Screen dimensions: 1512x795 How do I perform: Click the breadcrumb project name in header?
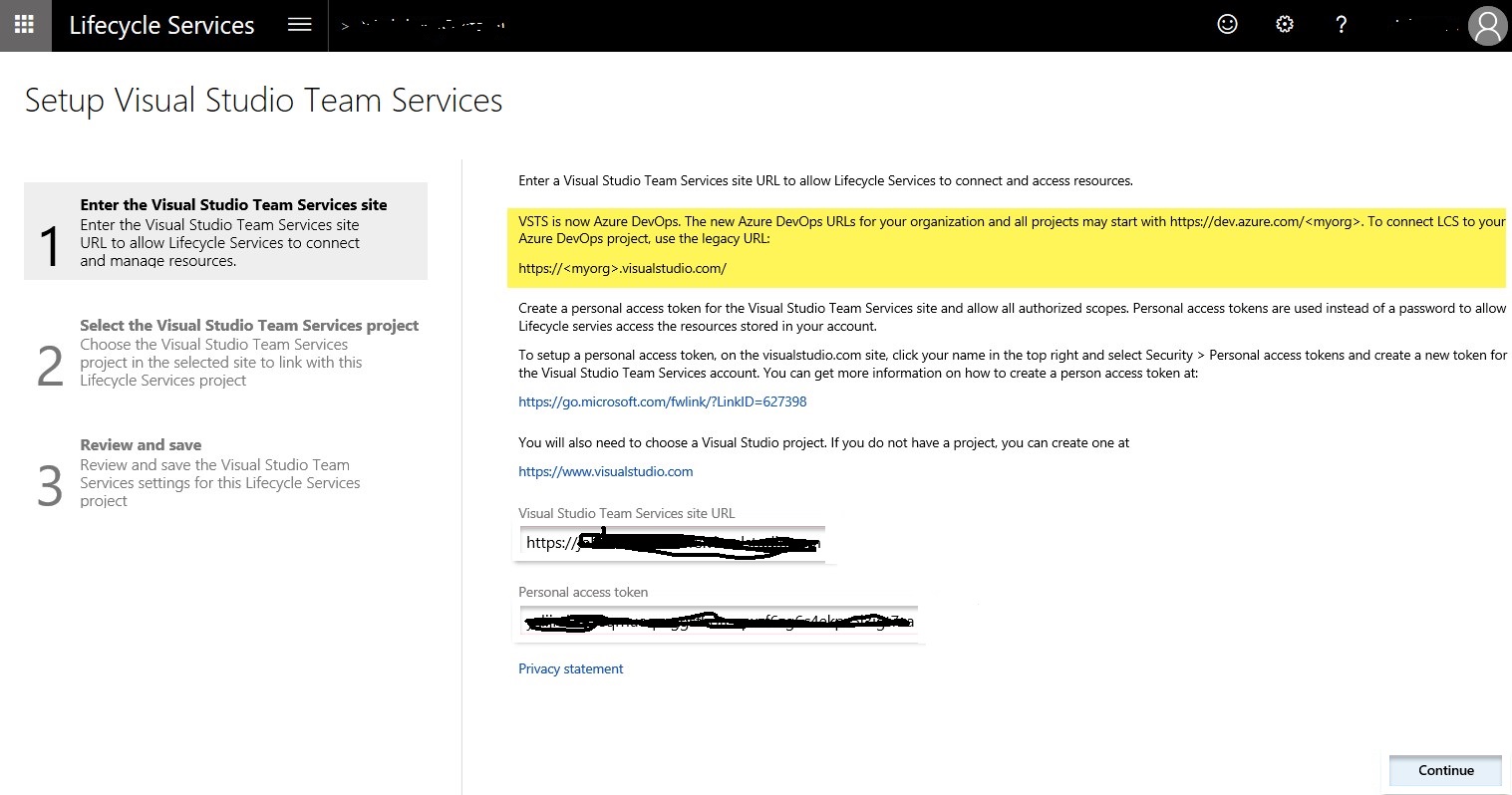(429, 26)
